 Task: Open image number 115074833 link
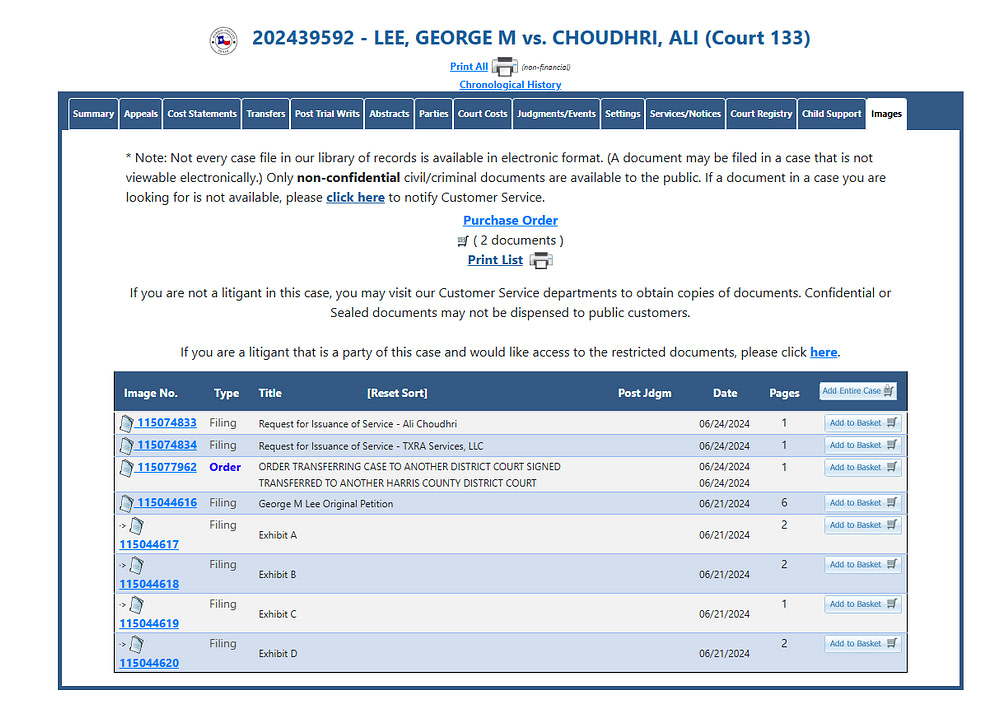click(x=167, y=423)
